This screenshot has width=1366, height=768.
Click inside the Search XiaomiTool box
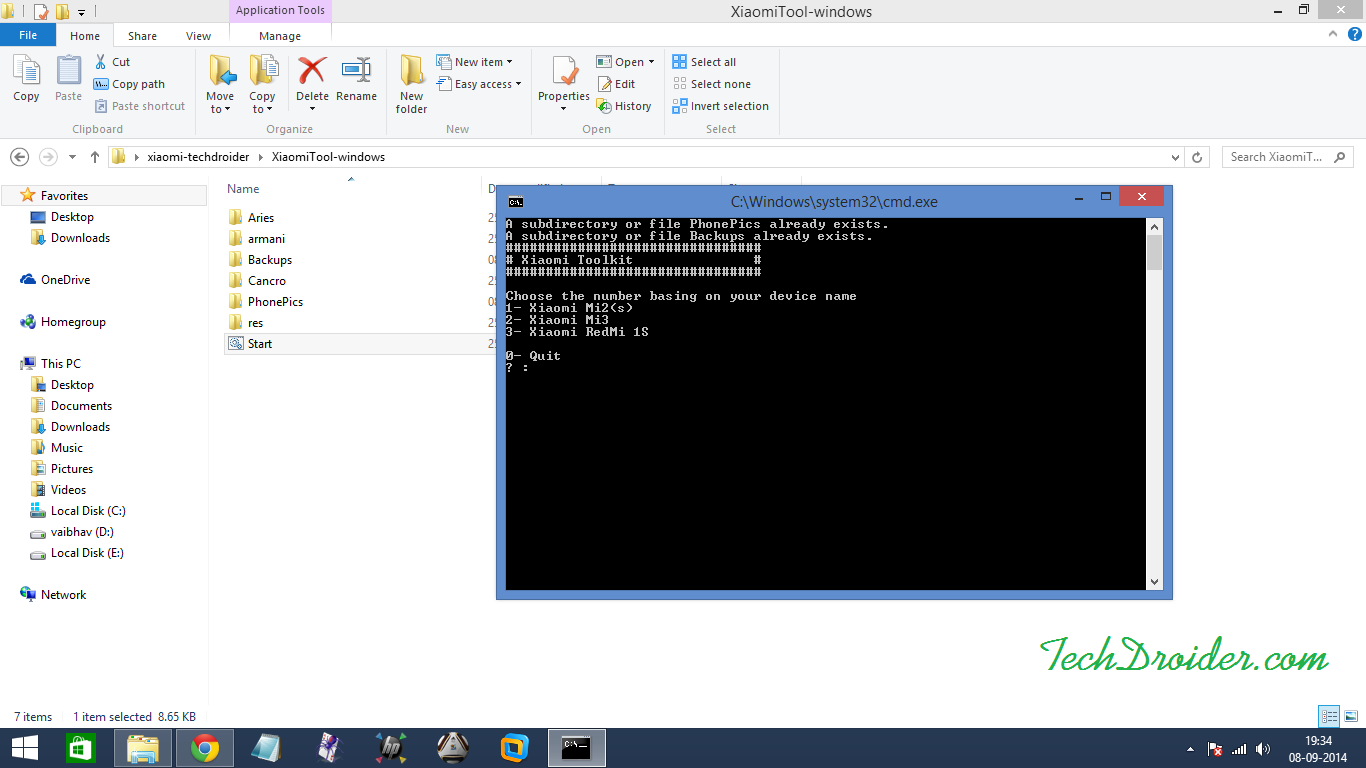[1280, 156]
